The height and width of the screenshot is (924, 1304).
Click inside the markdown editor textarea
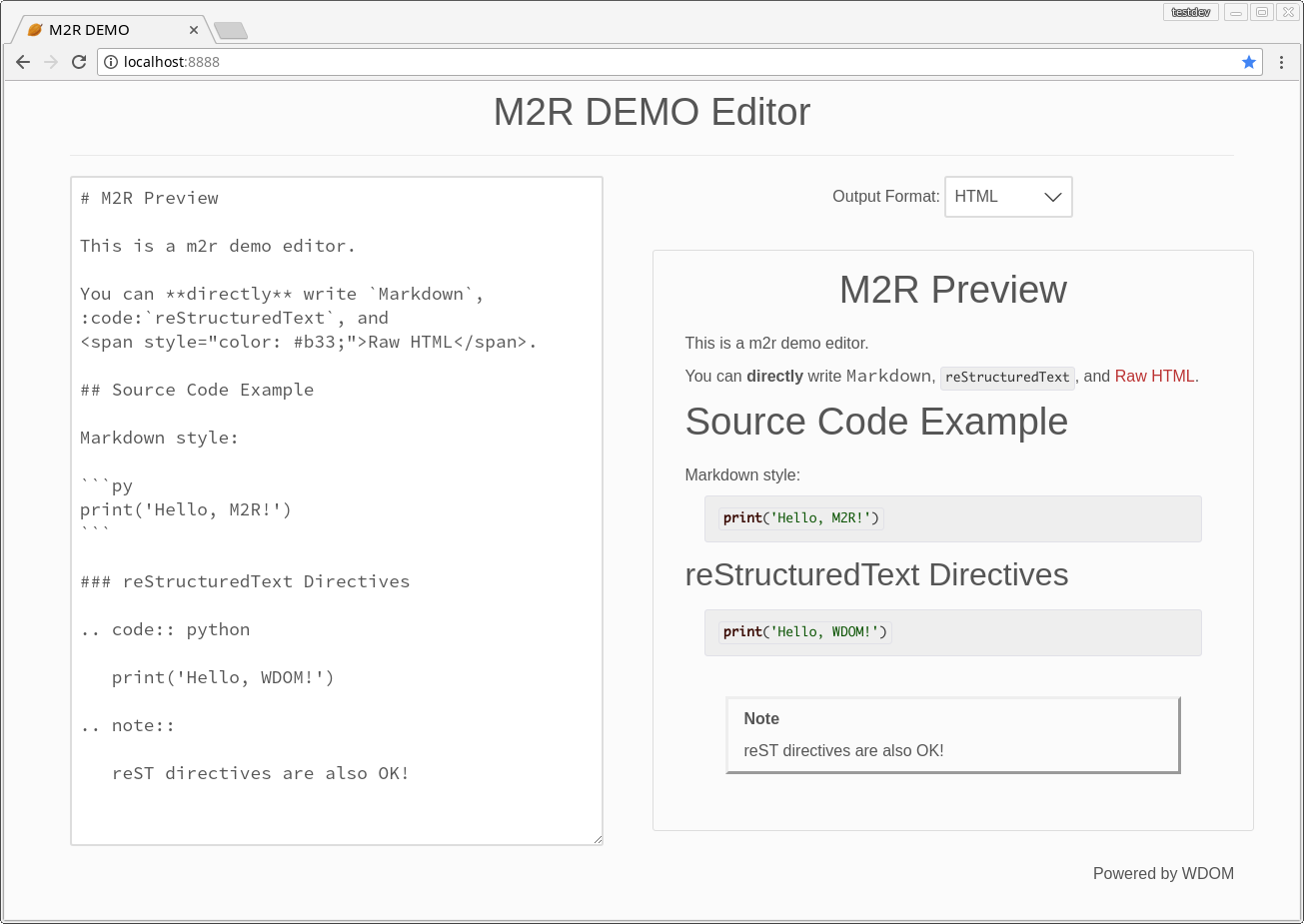pos(337,510)
